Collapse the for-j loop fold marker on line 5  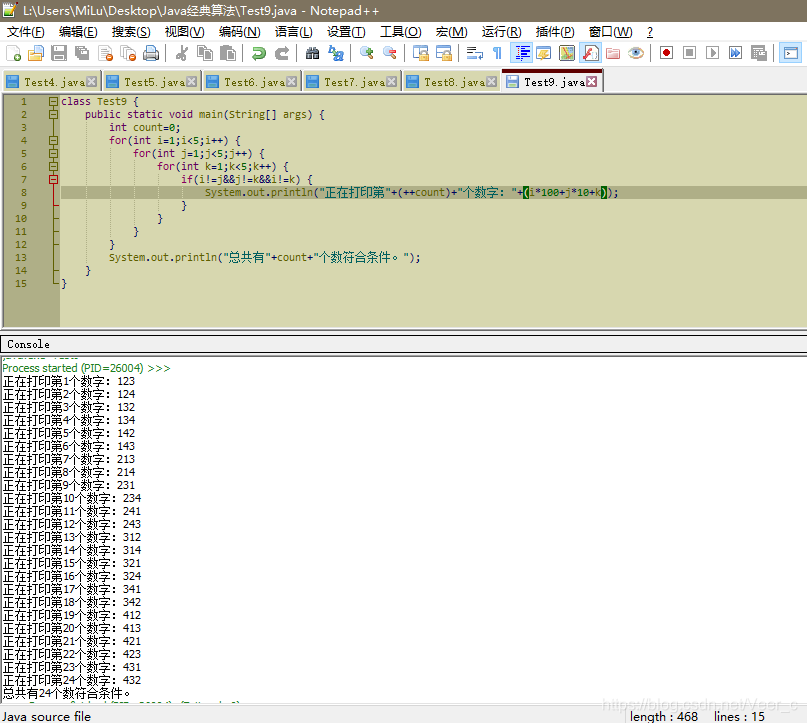tap(53, 153)
